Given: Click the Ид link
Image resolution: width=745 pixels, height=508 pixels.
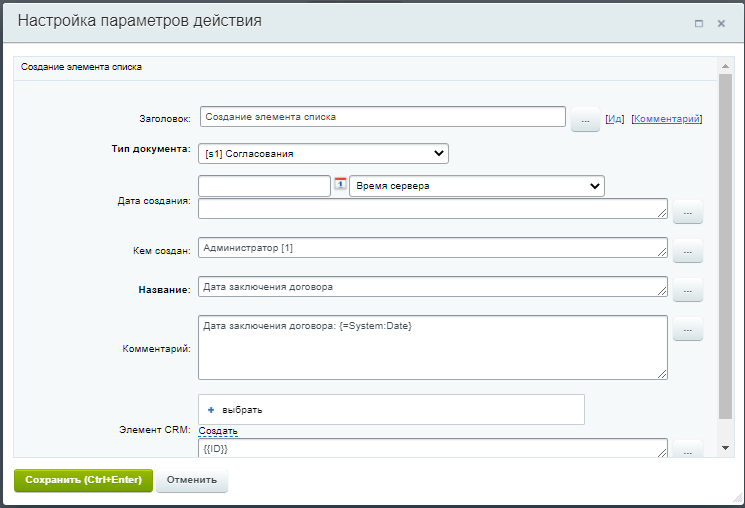Looking at the screenshot, I should point(615,119).
